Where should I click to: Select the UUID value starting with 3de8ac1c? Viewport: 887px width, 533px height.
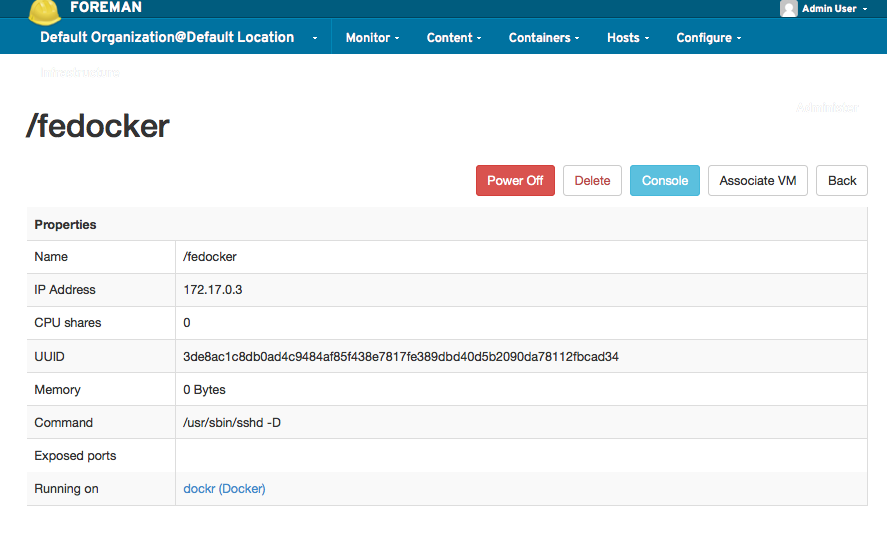(401, 356)
